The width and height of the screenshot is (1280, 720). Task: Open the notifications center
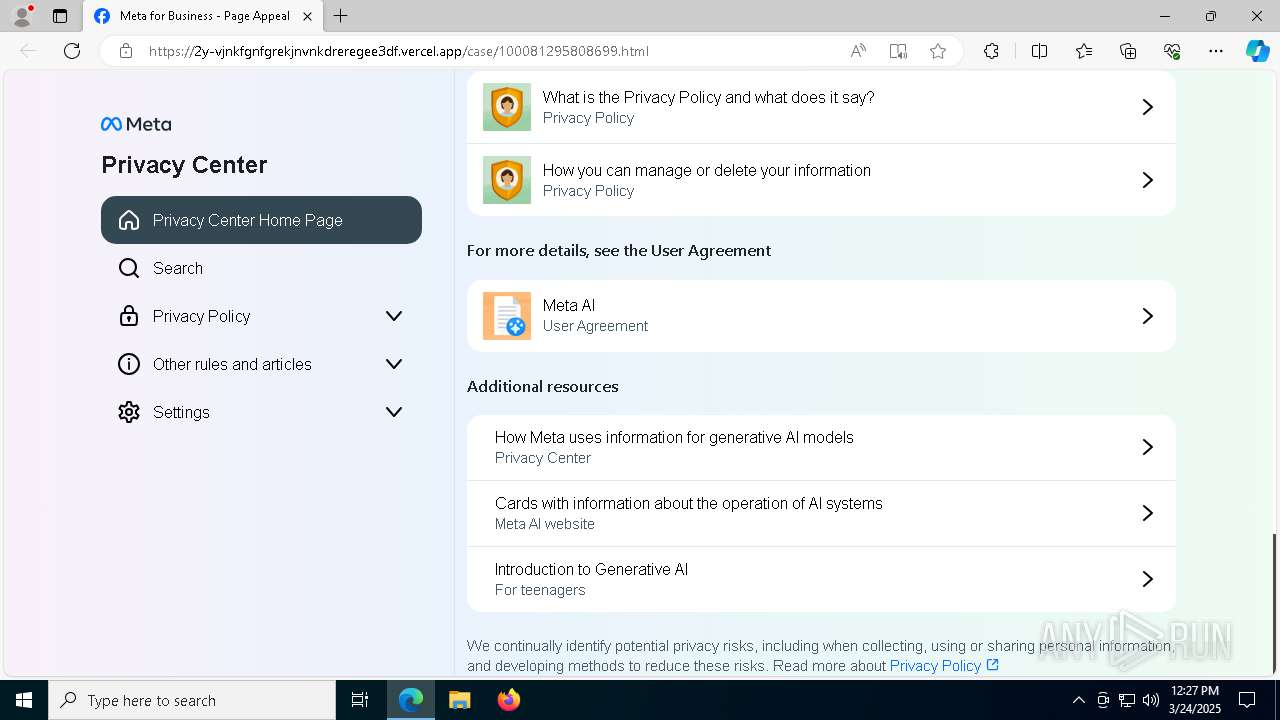tap(1247, 700)
